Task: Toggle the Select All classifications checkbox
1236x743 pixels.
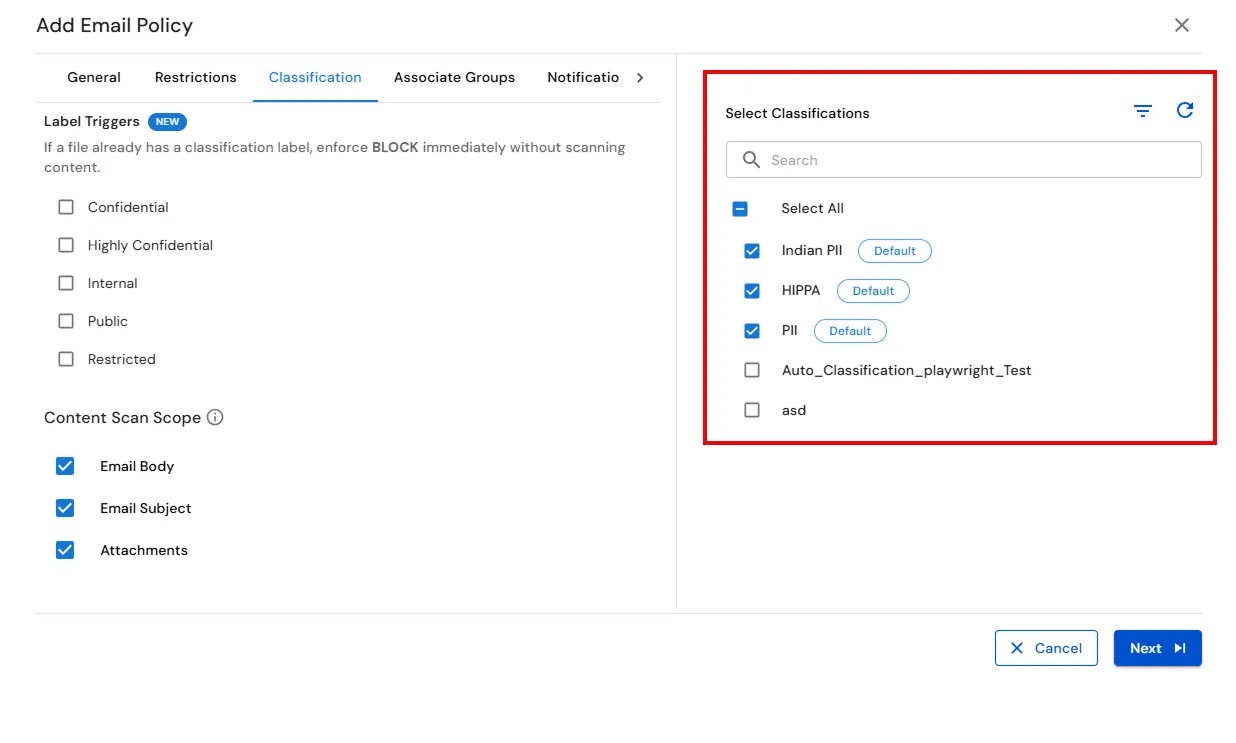Action: 740,209
